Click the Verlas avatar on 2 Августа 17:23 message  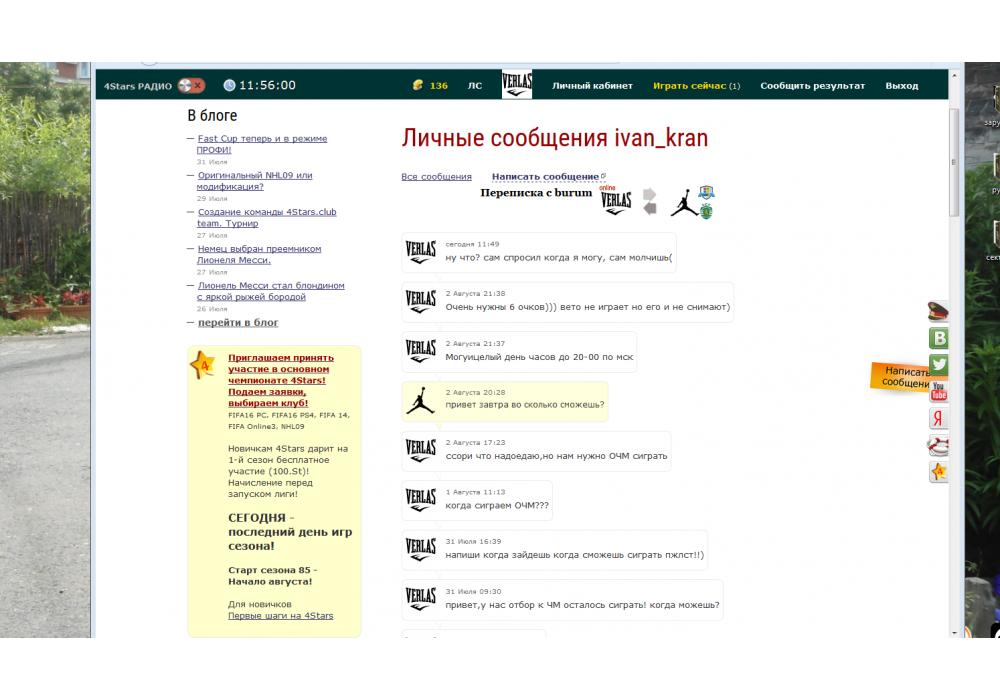pos(421,450)
